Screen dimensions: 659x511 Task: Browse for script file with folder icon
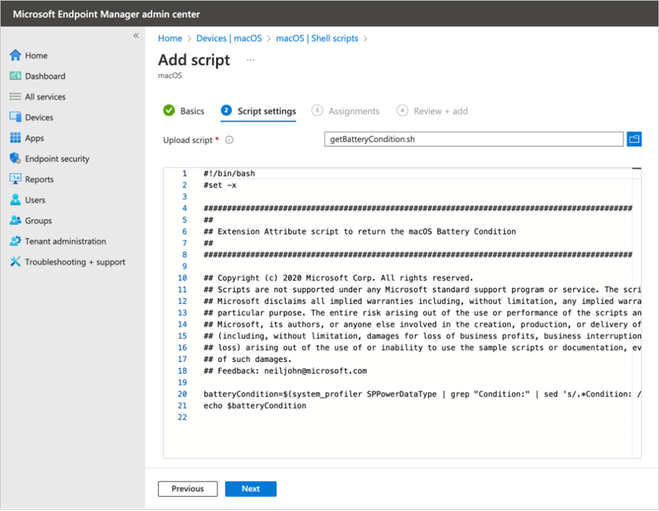[634, 139]
